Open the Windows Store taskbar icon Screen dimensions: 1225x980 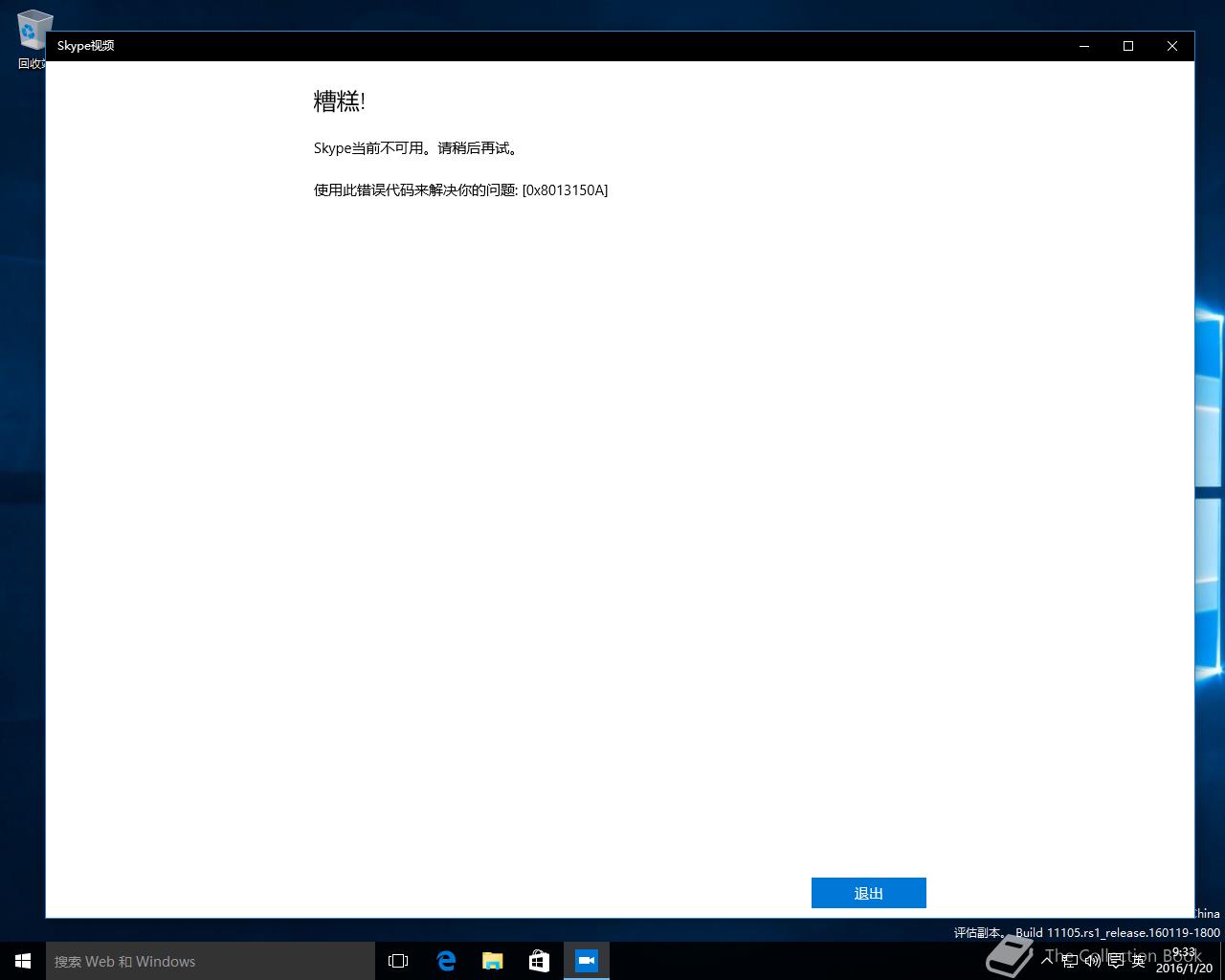click(540, 961)
